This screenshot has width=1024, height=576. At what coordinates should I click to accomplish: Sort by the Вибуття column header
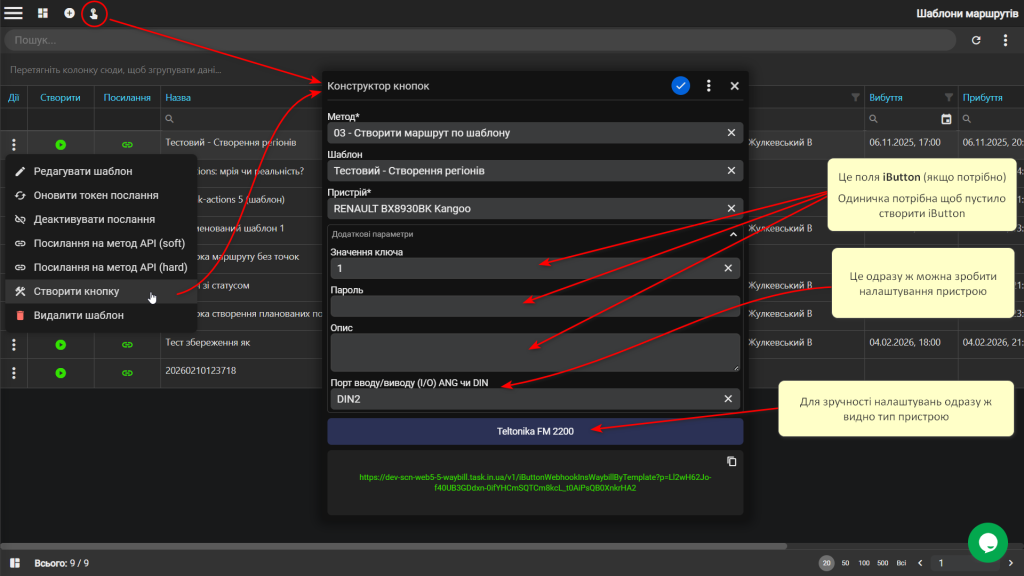[x=886, y=97]
